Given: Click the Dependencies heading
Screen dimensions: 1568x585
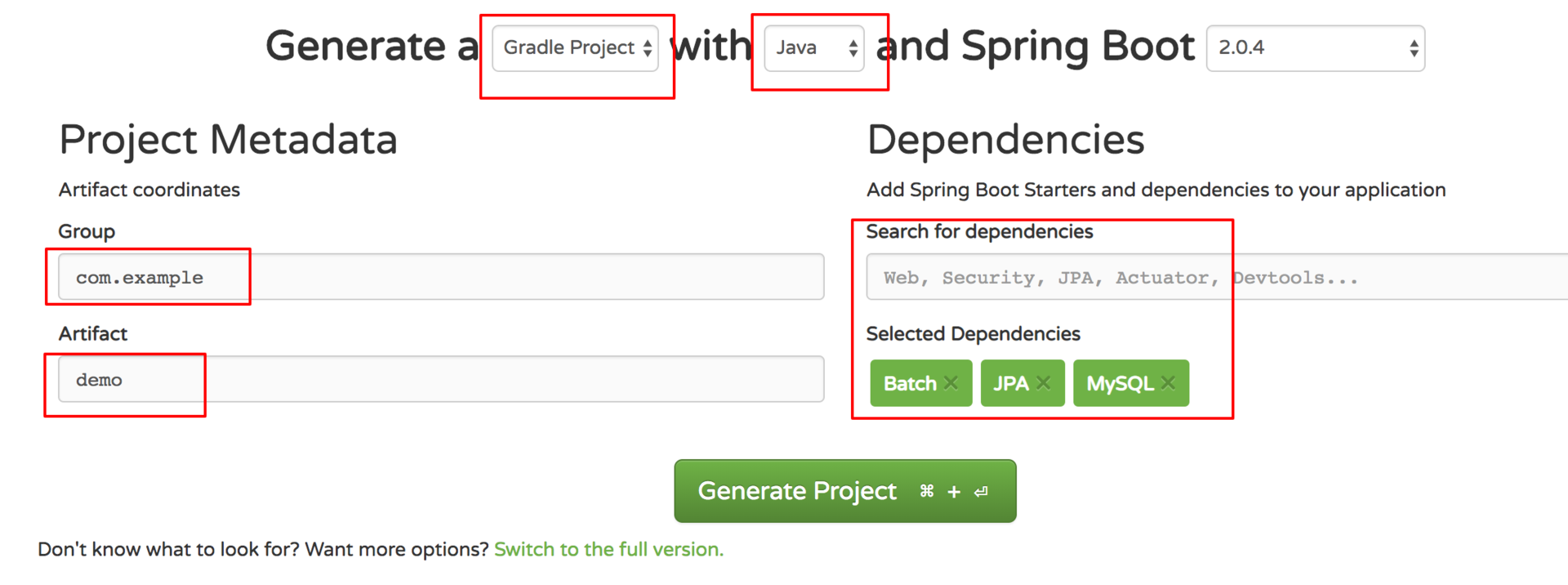Looking at the screenshot, I should (1005, 140).
